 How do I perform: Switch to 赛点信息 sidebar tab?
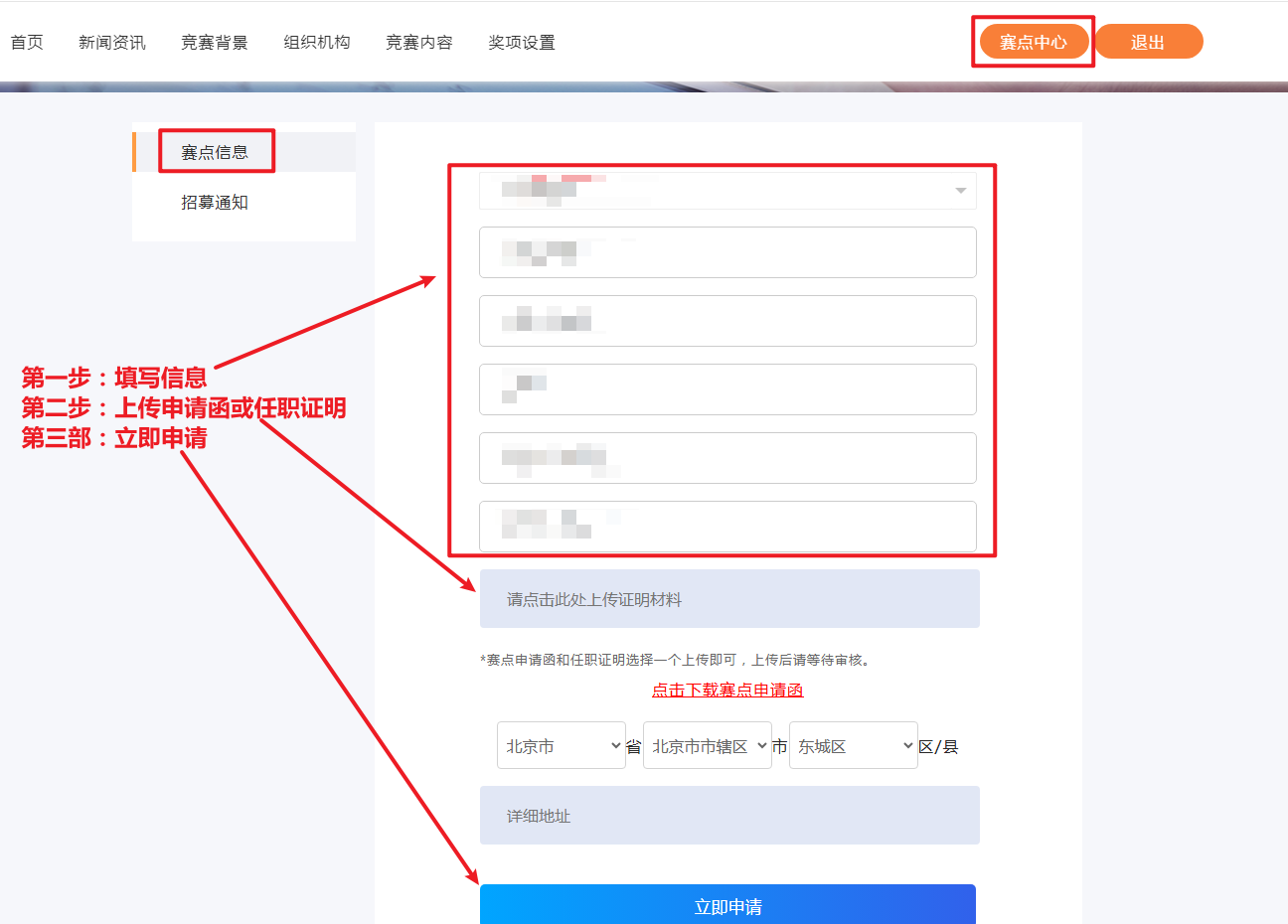point(215,152)
